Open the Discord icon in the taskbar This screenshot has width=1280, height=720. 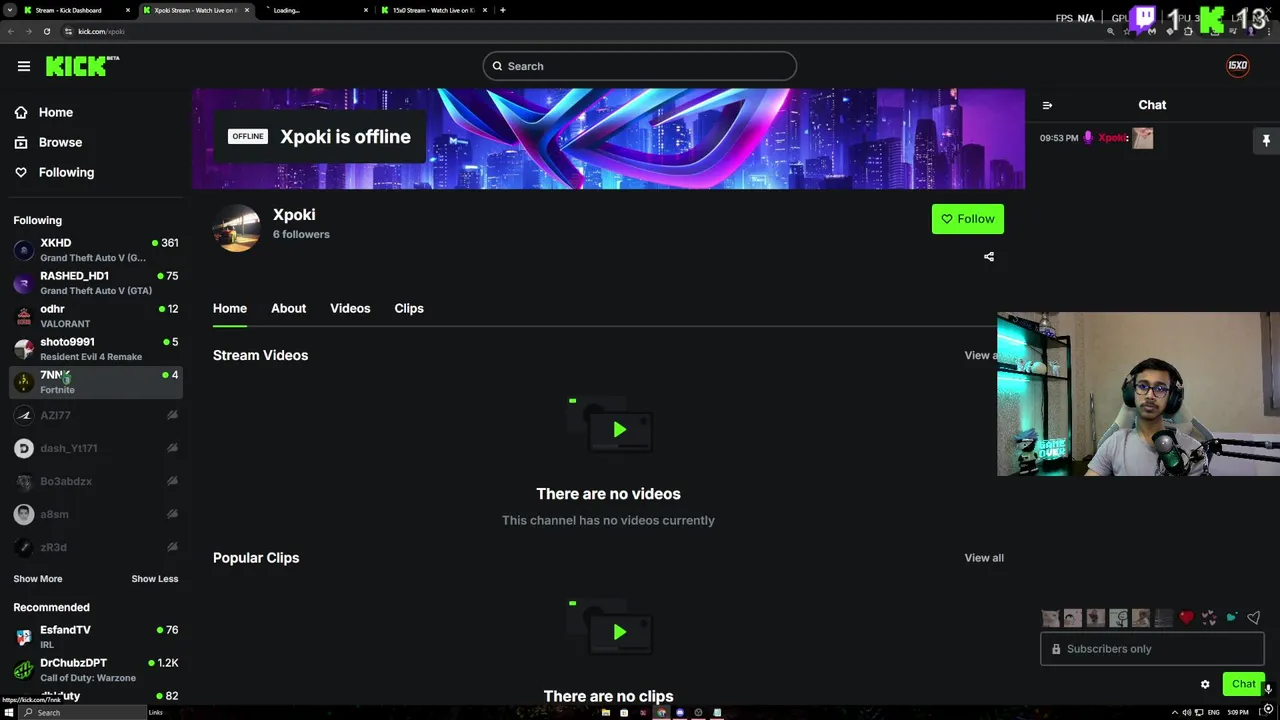pyautogui.click(x=680, y=712)
